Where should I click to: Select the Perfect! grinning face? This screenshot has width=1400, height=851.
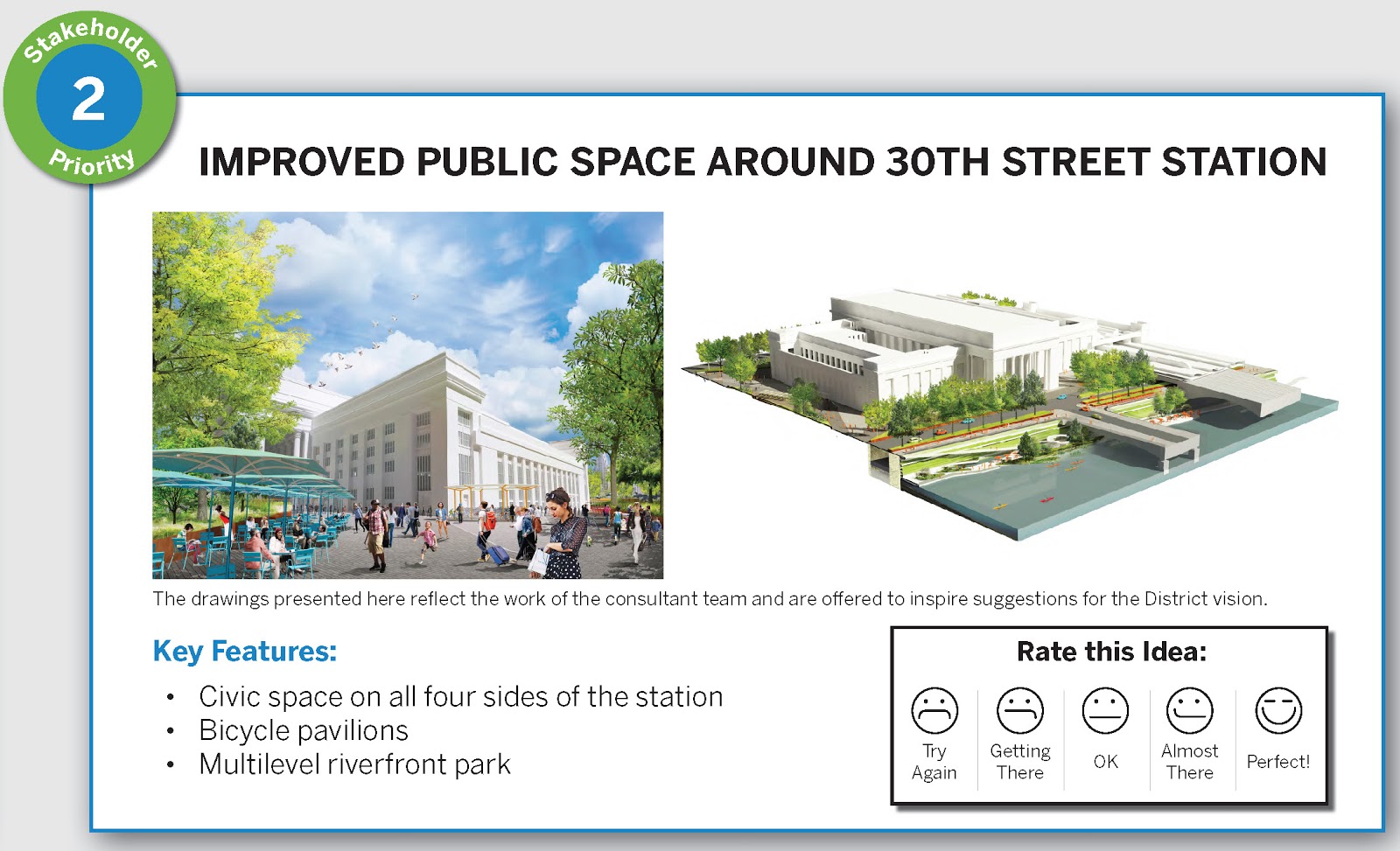tap(1278, 710)
